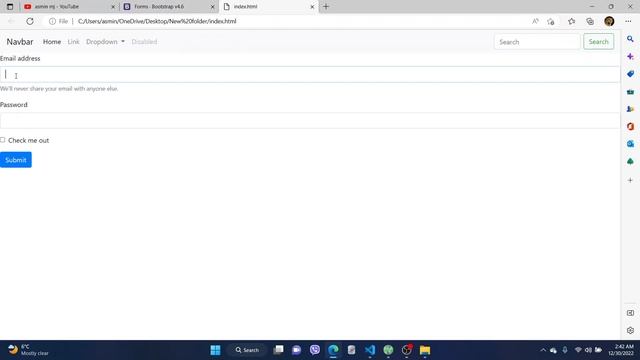Click the Link navbar item
640x360 pixels.
tap(73, 42)
